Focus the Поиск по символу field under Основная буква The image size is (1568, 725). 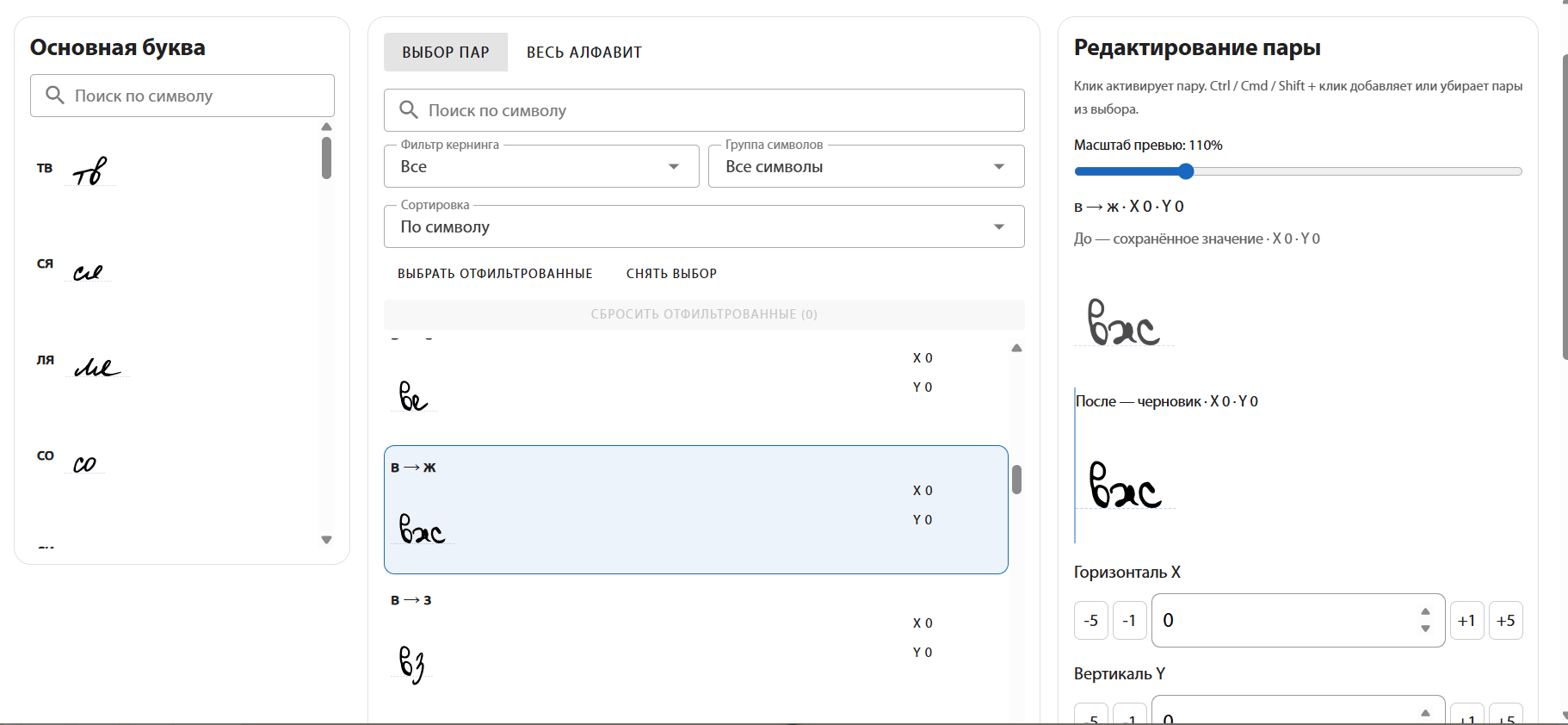click(182, 96)
